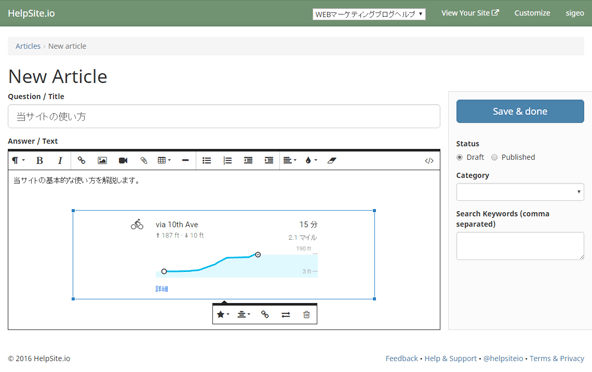Open the Help & Support footer link
The height and width of the screenshot is (372, 592).
tap(450, 358)
